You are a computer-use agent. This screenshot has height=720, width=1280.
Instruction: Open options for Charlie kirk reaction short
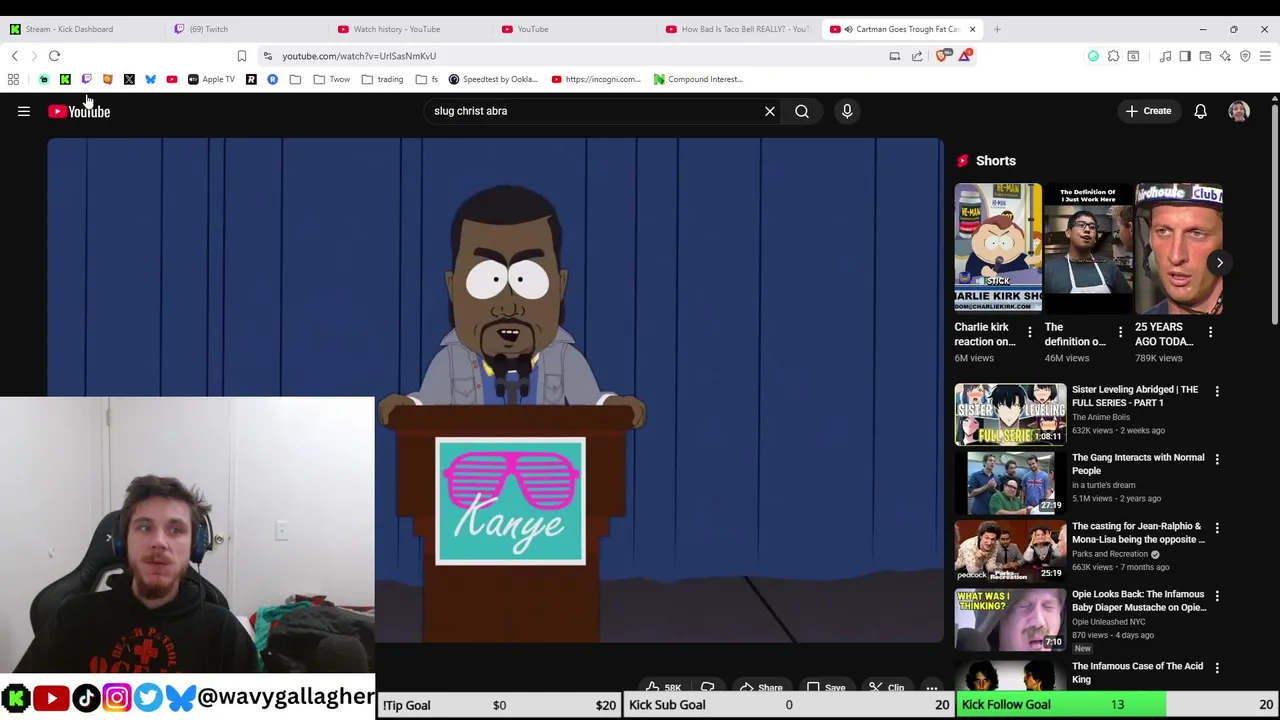[x=1030, y=332]
